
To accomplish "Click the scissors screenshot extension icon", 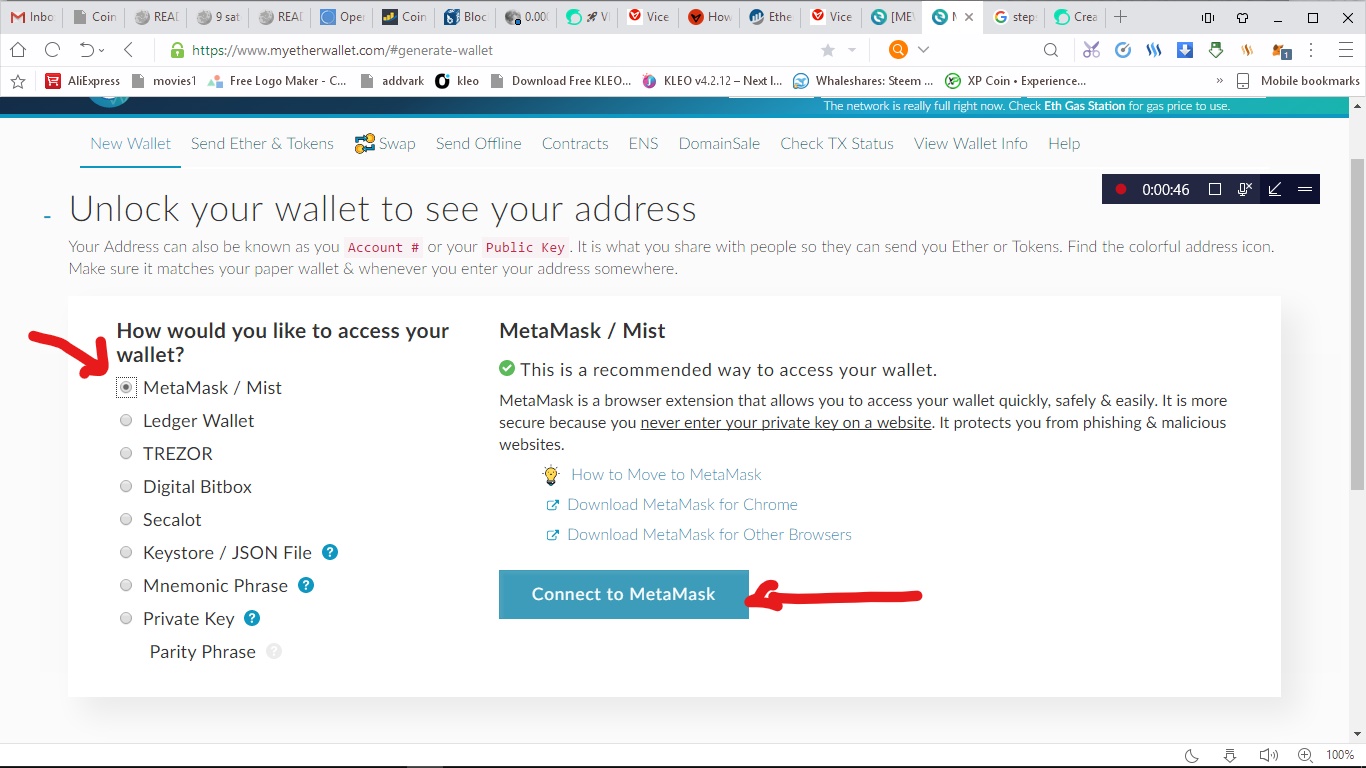I will [x=1091, y=50].
